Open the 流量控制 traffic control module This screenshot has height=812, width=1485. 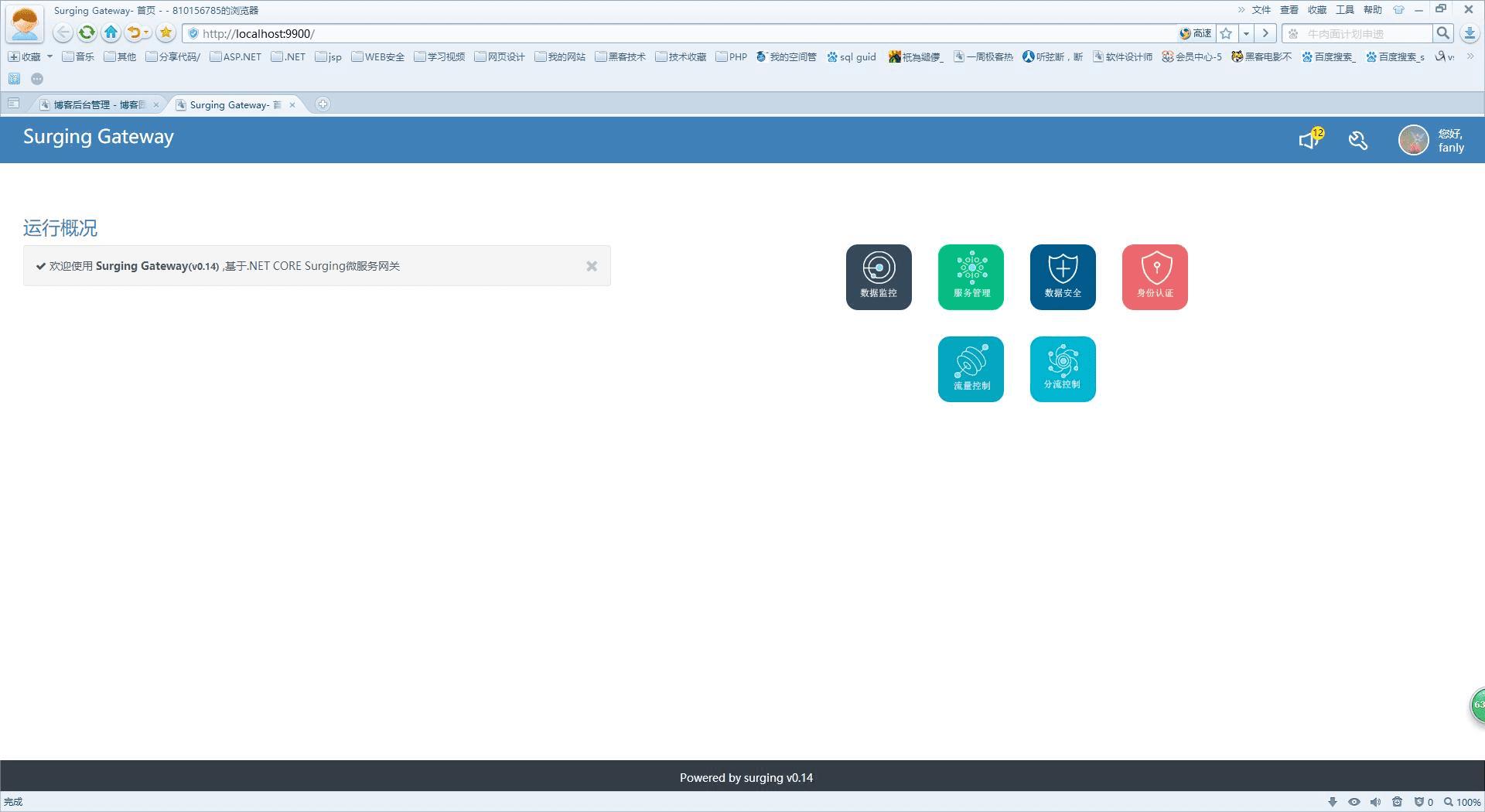pos(971,369)
